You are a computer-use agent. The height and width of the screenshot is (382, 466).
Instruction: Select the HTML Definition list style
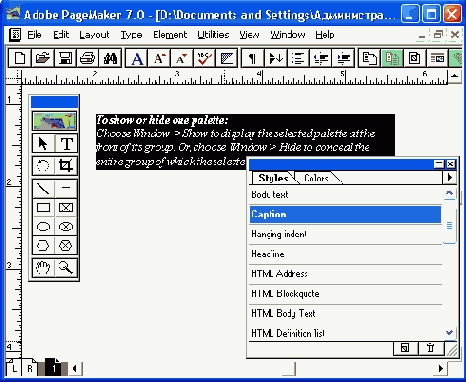coord(345,333)
